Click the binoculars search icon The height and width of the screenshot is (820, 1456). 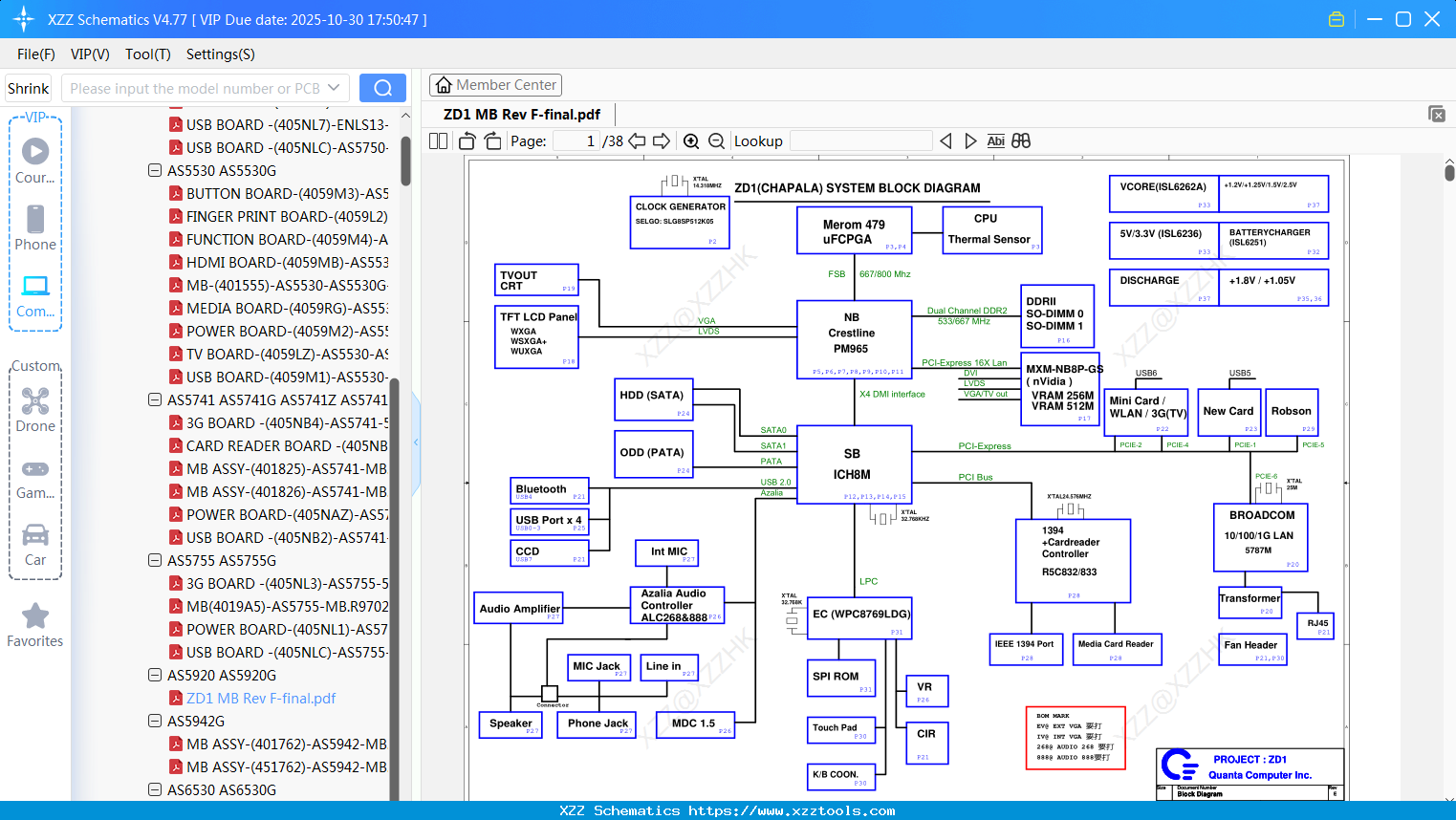click(x=1021, y=141)
